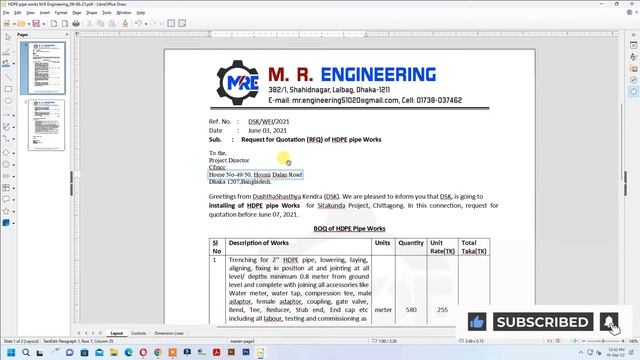
Task: Select the Insert Line tool
Action: [8, 76]
